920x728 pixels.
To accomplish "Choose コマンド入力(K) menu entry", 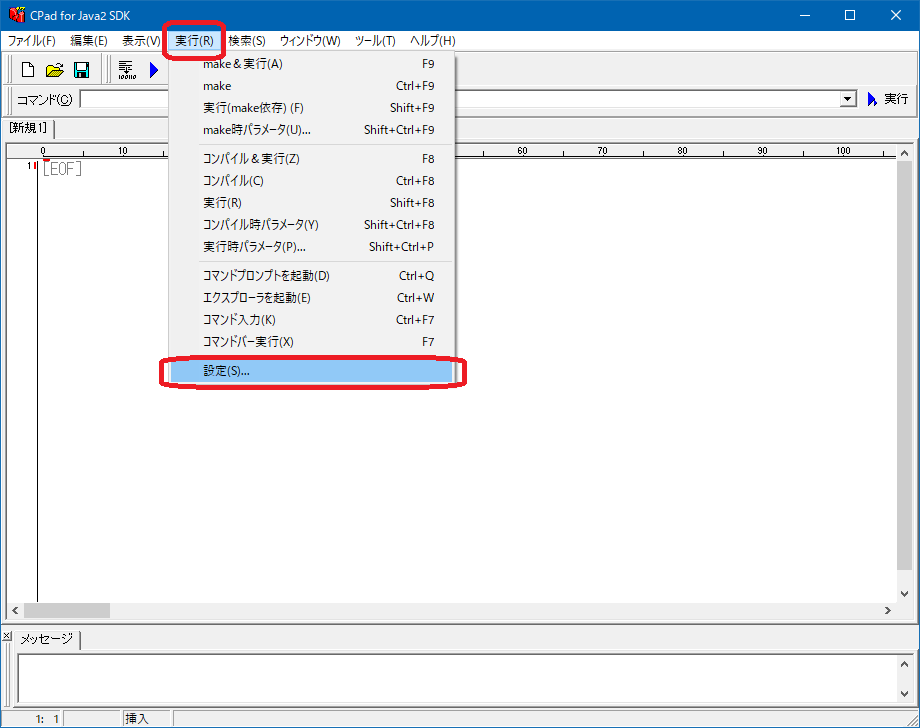I will pyautogui.click(x=312, y=320).
